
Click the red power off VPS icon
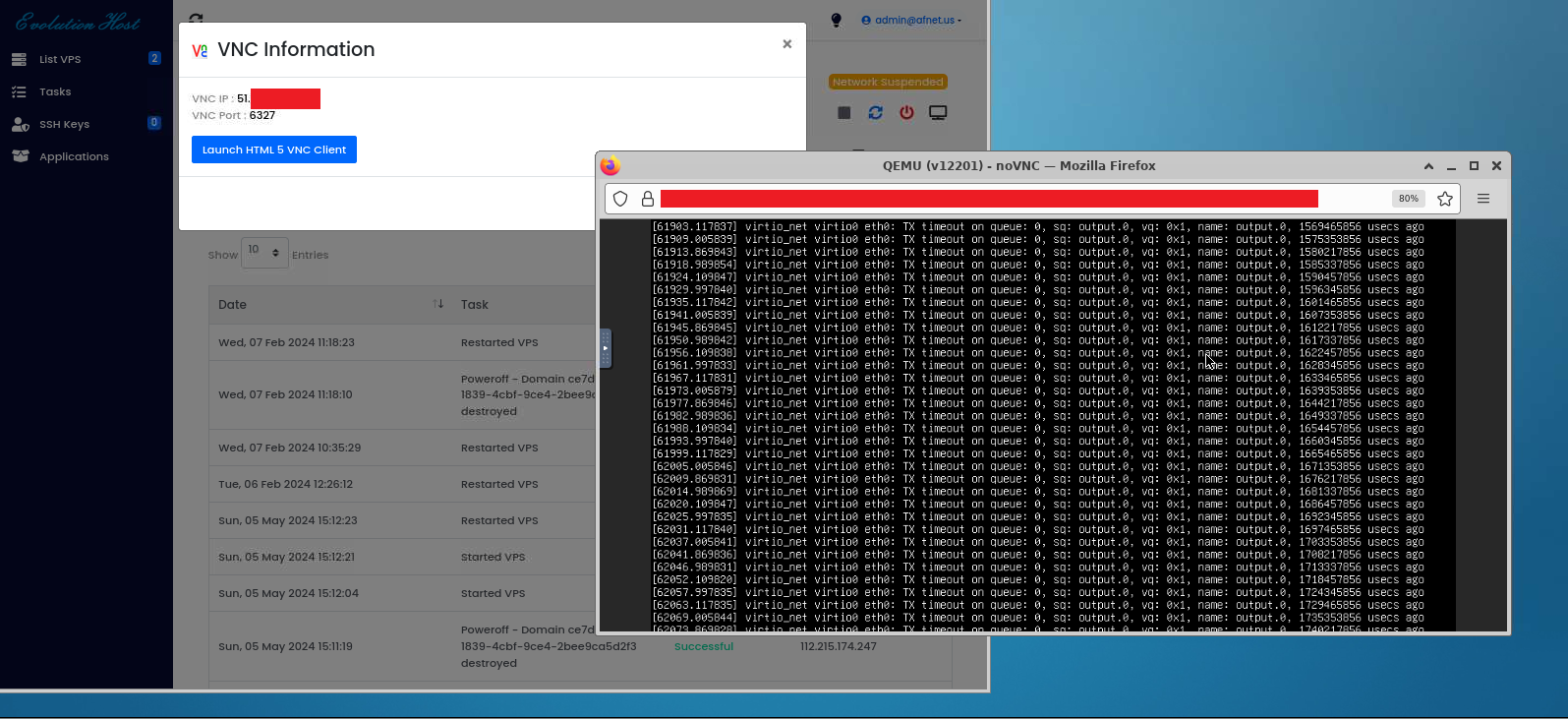tap(906, 113)
